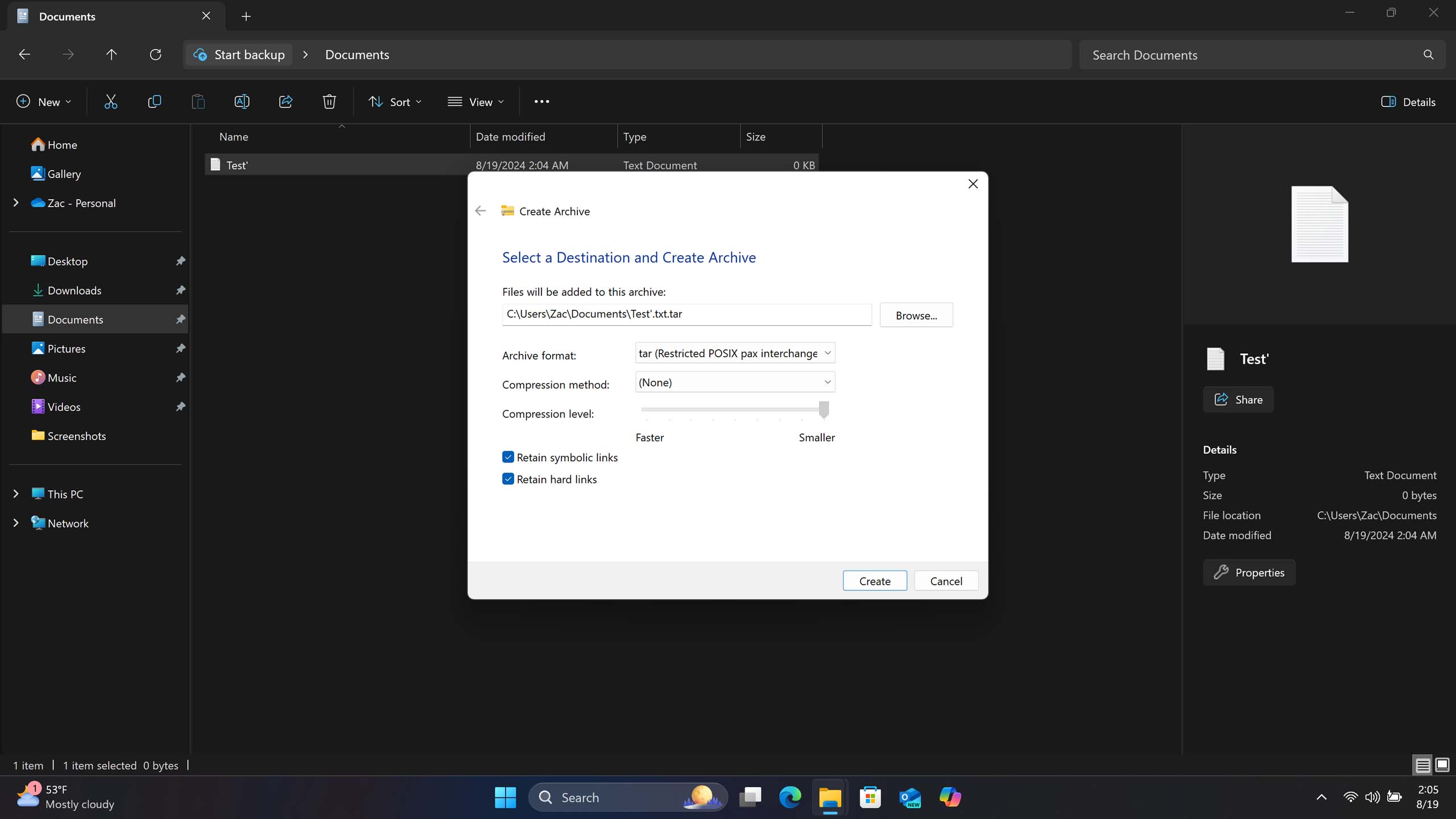Toggle Retain hard links checkbox
The height and width of the screenshot is (819, 1456).
(508, 479)
